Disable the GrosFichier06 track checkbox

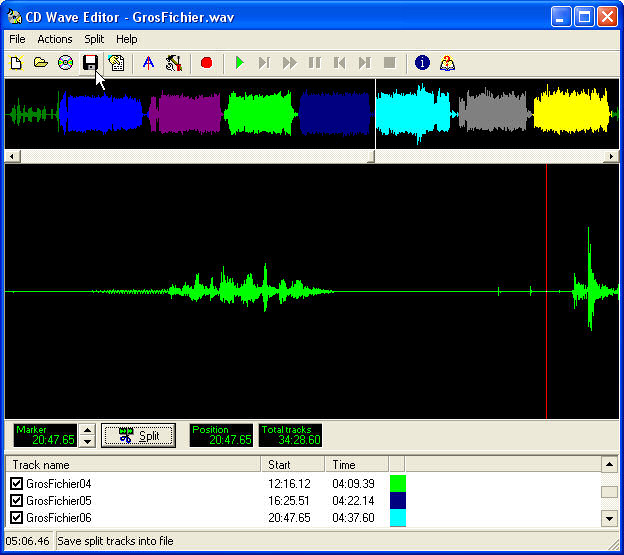click(16, 518)
